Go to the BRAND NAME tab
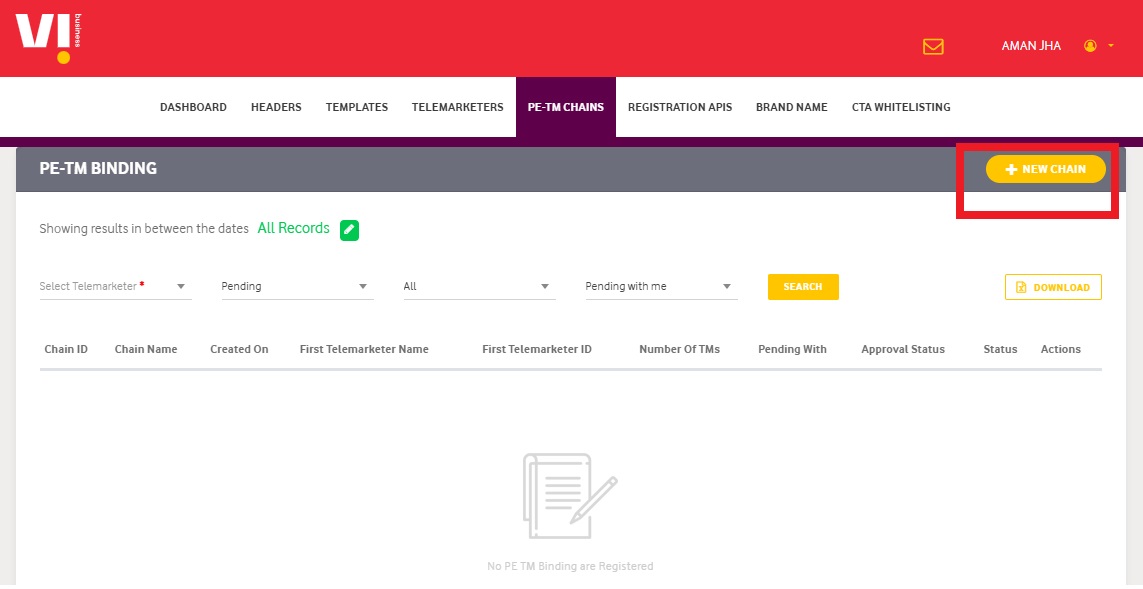This screenshot has width=1143, height=589. coord(791,107)
